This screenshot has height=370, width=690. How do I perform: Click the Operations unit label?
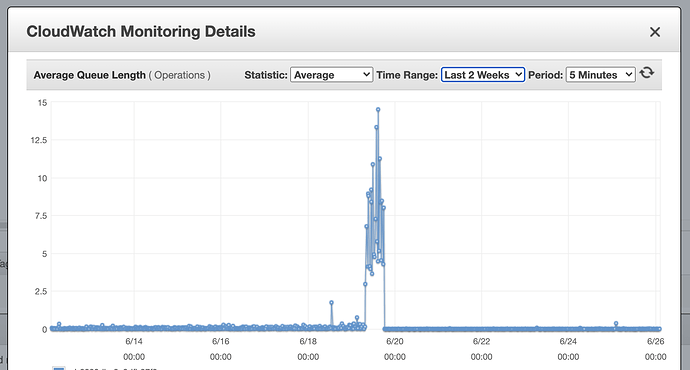180,75
